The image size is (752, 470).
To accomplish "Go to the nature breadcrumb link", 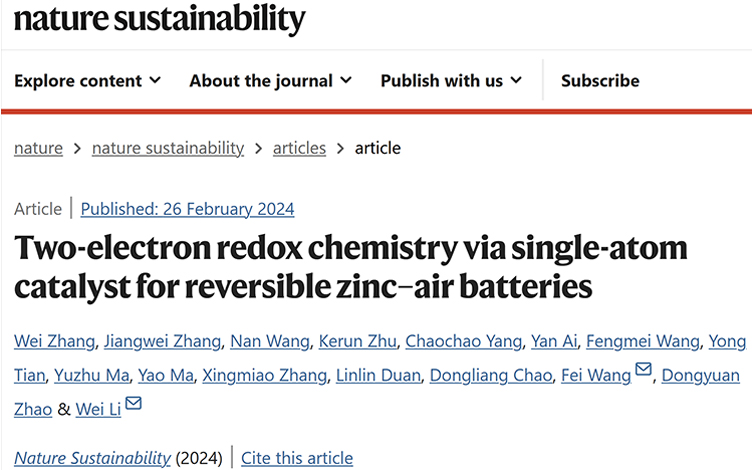I will coord(38,148).
